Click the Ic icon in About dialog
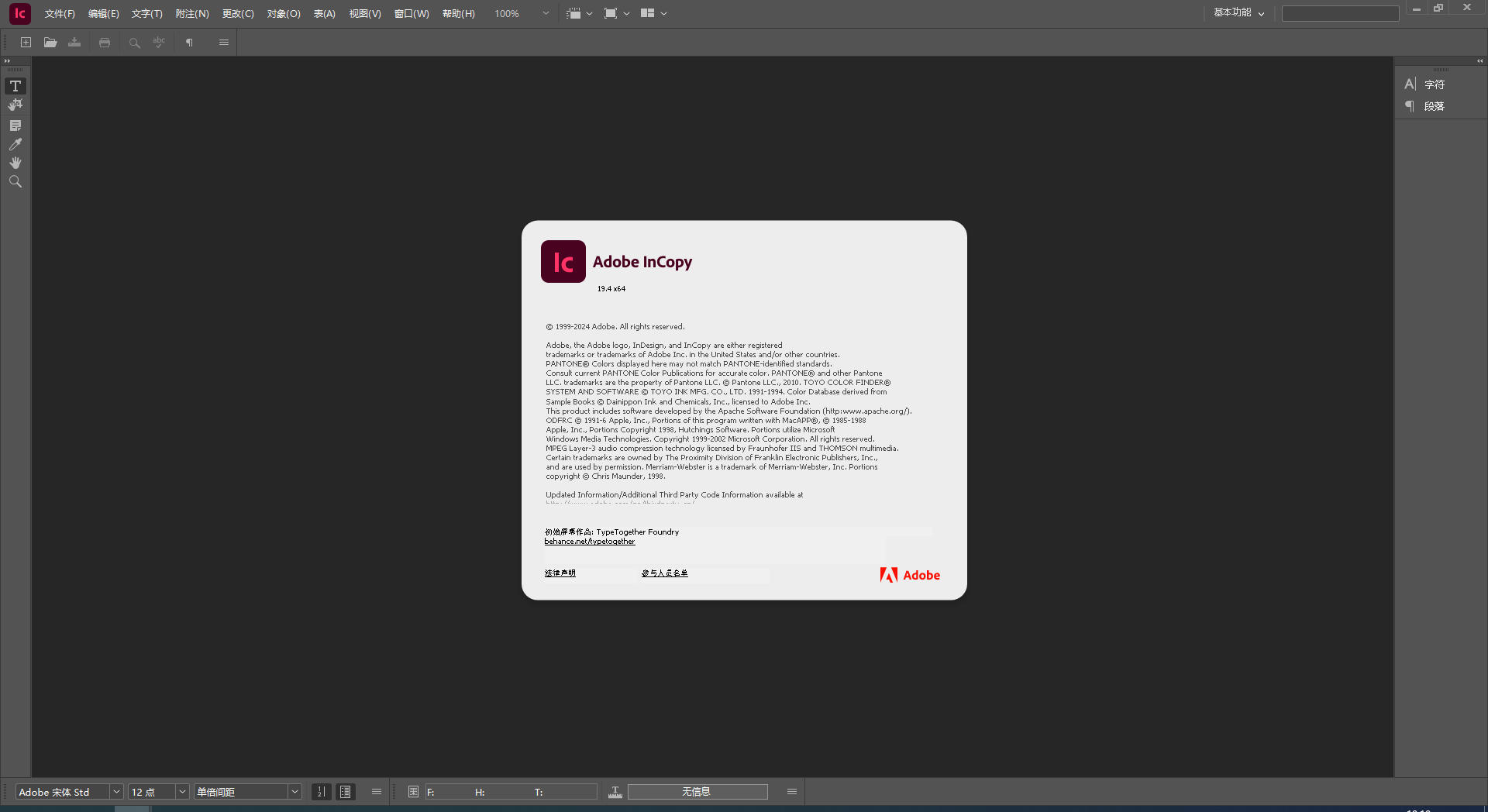Viewport: 1488px width, 812px height. pos(563,262)
